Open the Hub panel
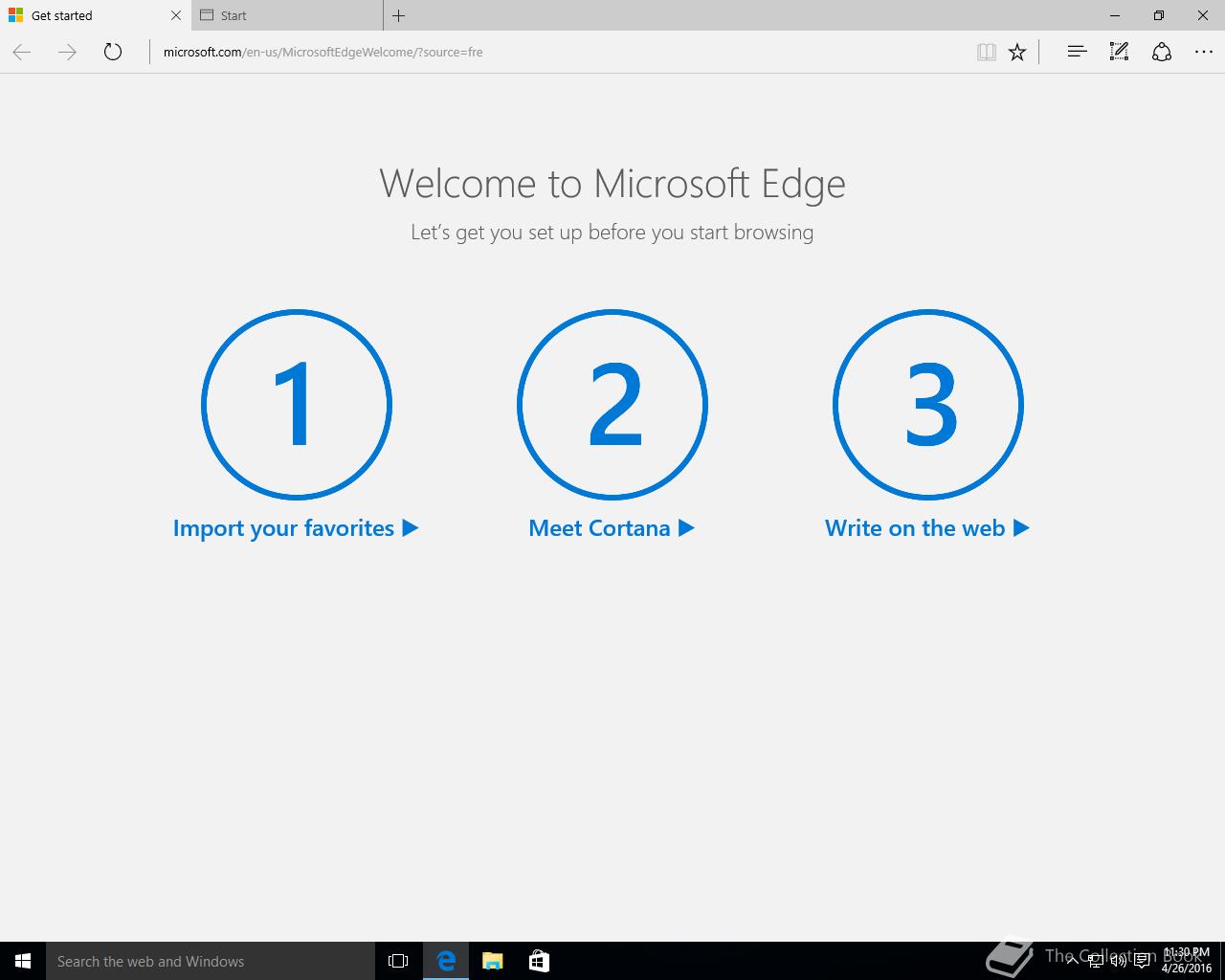This screenshot has height=980, width=1225. [1077, 52]
